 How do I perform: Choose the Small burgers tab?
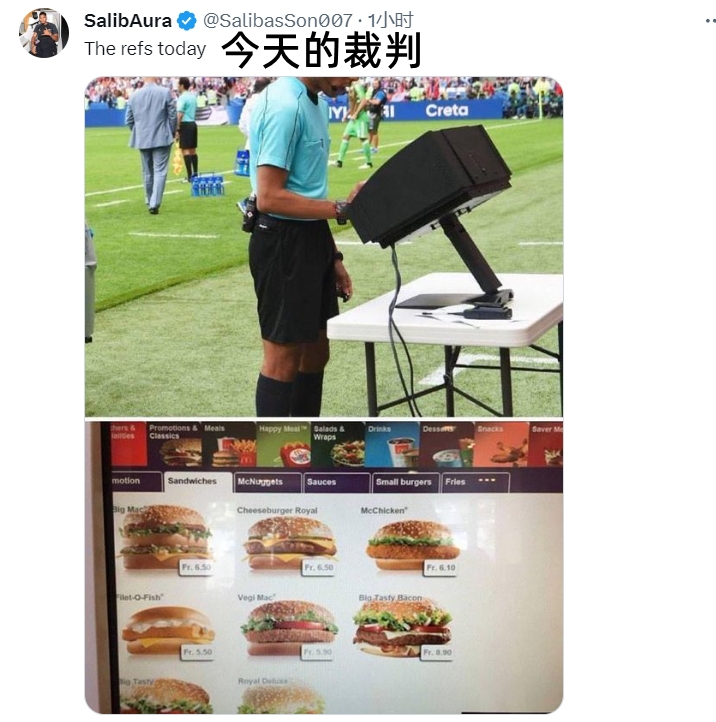pyautogui.click(x=406, y=483)
